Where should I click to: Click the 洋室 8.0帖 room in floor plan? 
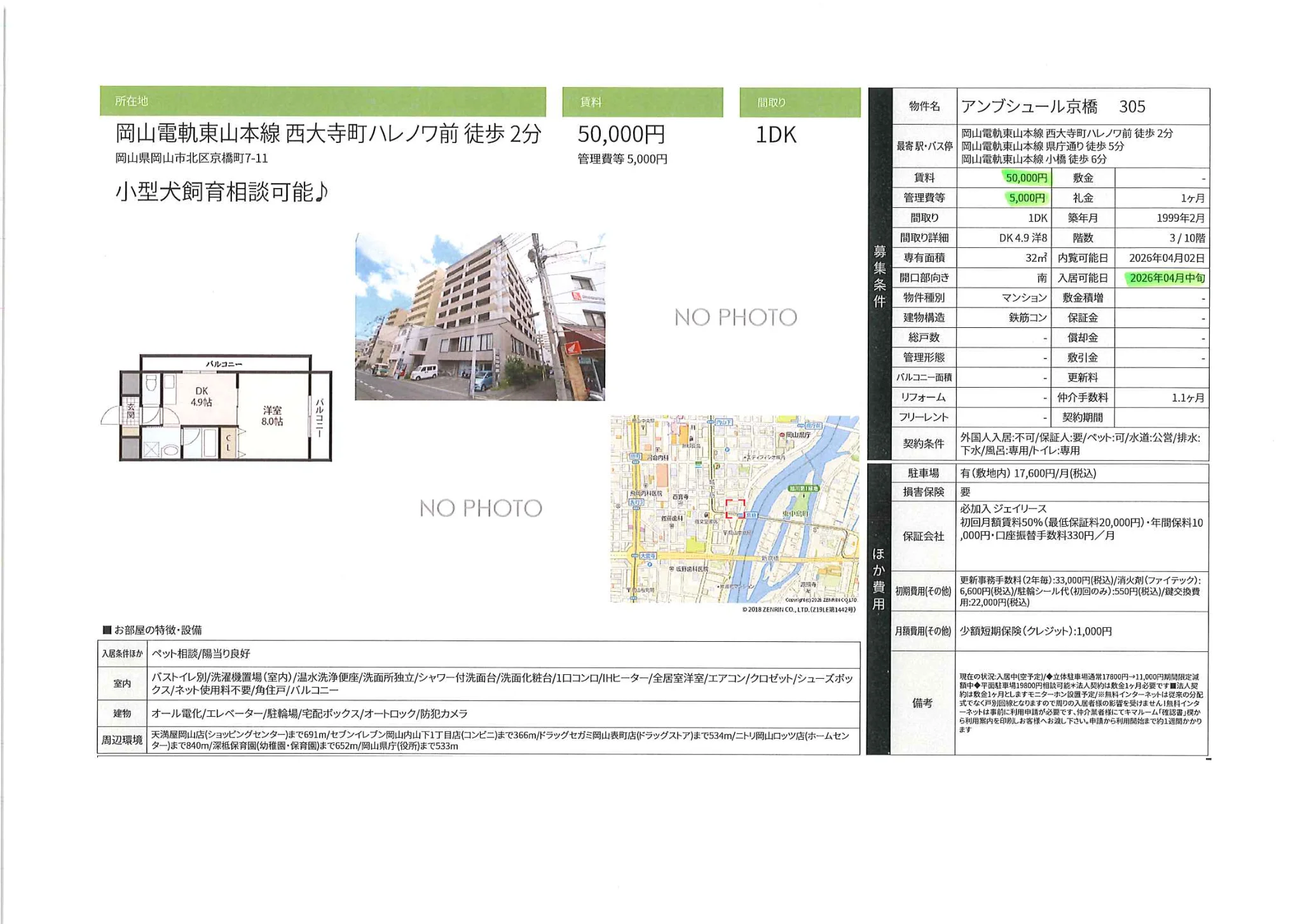pos(272,416)
